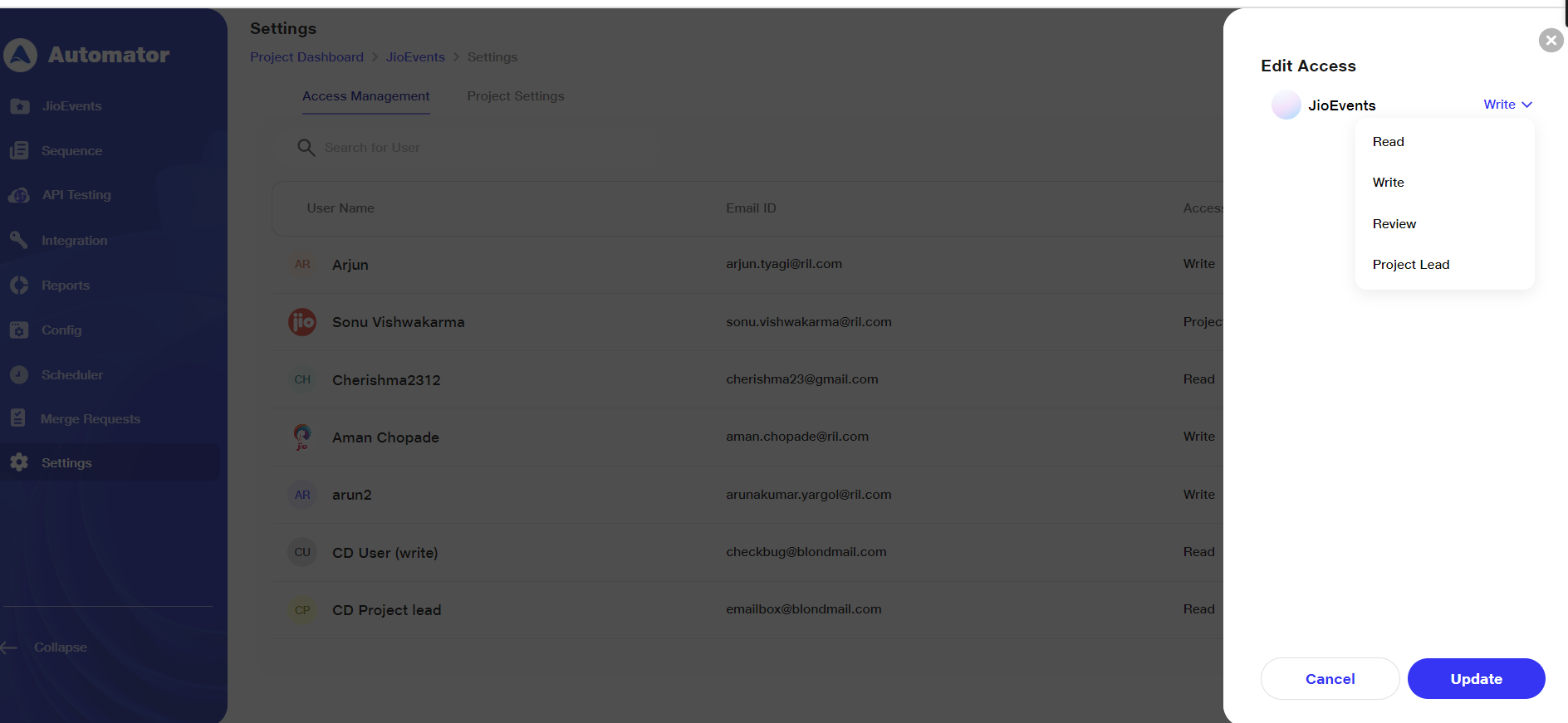The height and width of the screenshot is (723, 1568).
Task: Open the Write access level dropdown
Action: coord(1507,105)
